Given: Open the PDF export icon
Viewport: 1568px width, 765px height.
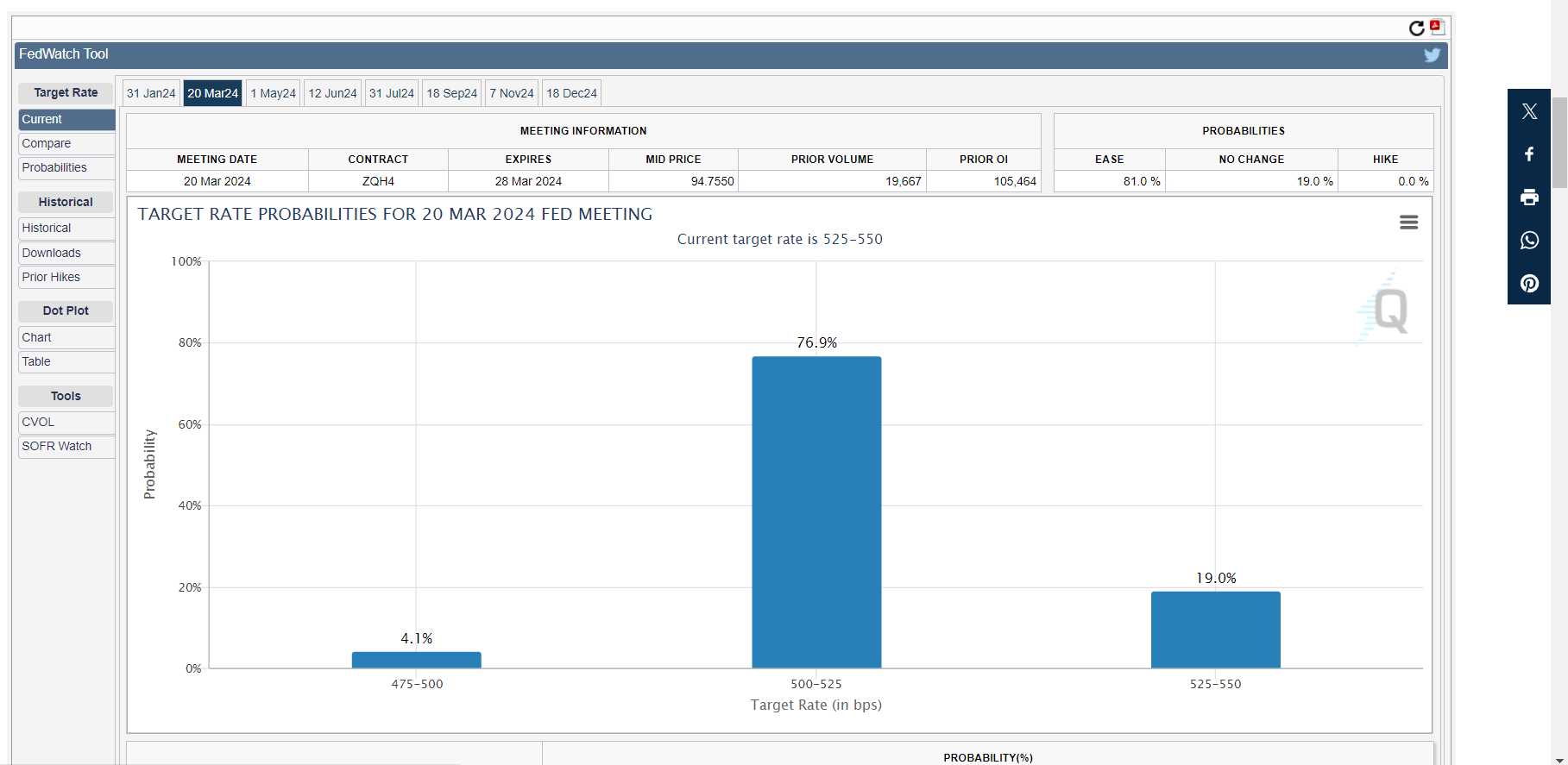Looking at the screenshot, I should tap(1436, 27).
